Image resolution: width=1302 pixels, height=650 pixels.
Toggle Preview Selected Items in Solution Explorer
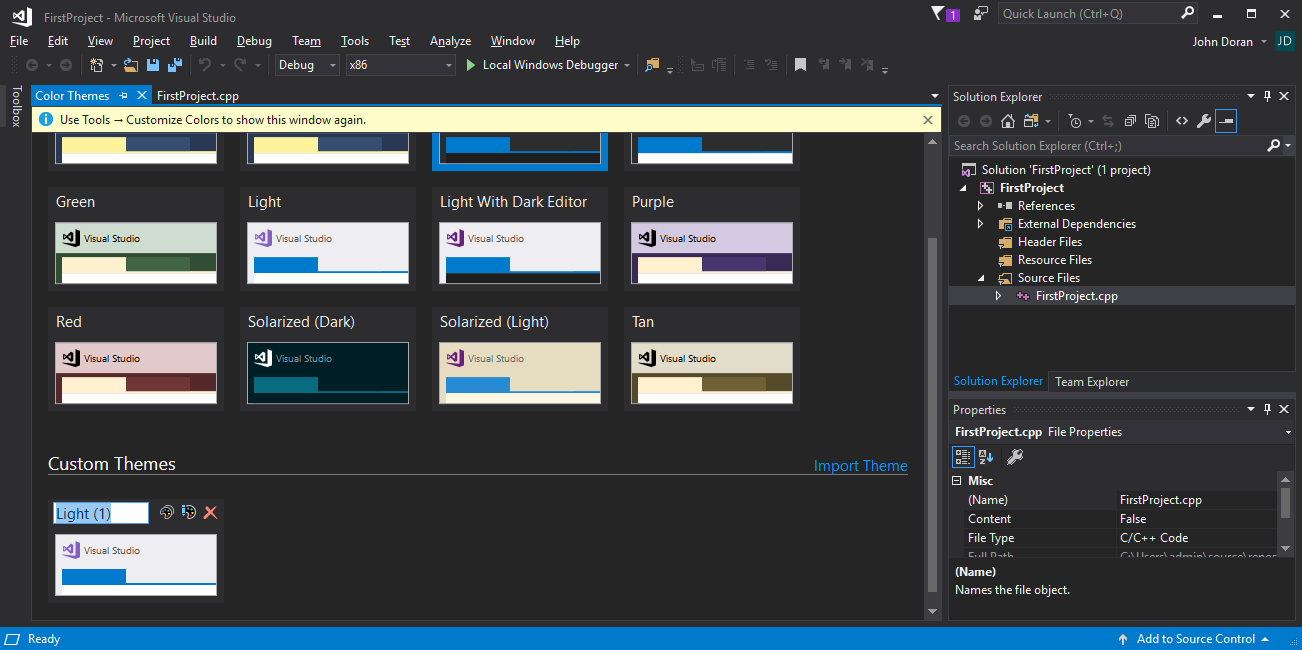1227,121
